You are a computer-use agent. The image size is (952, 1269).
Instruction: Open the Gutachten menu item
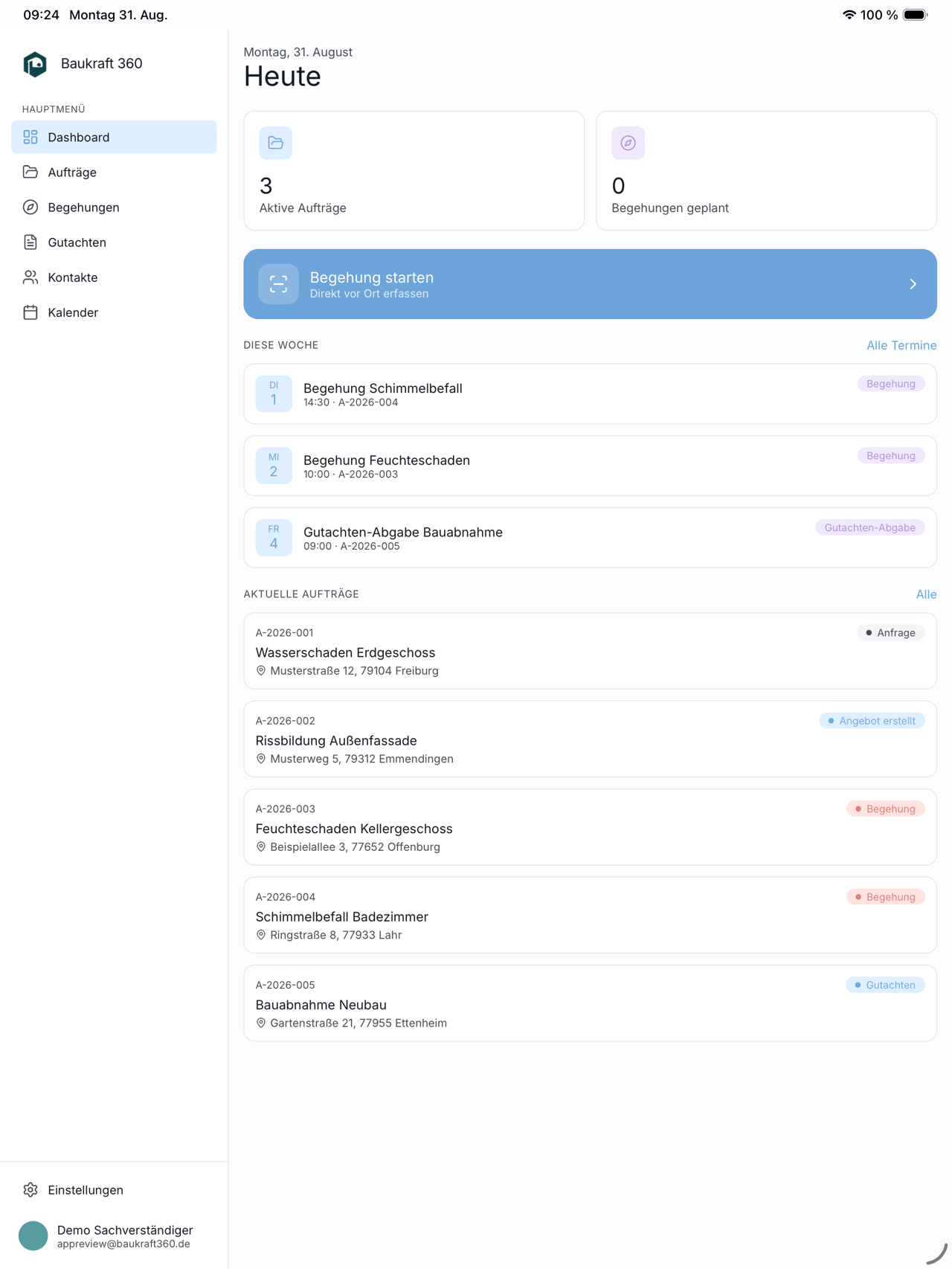pyautogui.click(x=114, y=242)
